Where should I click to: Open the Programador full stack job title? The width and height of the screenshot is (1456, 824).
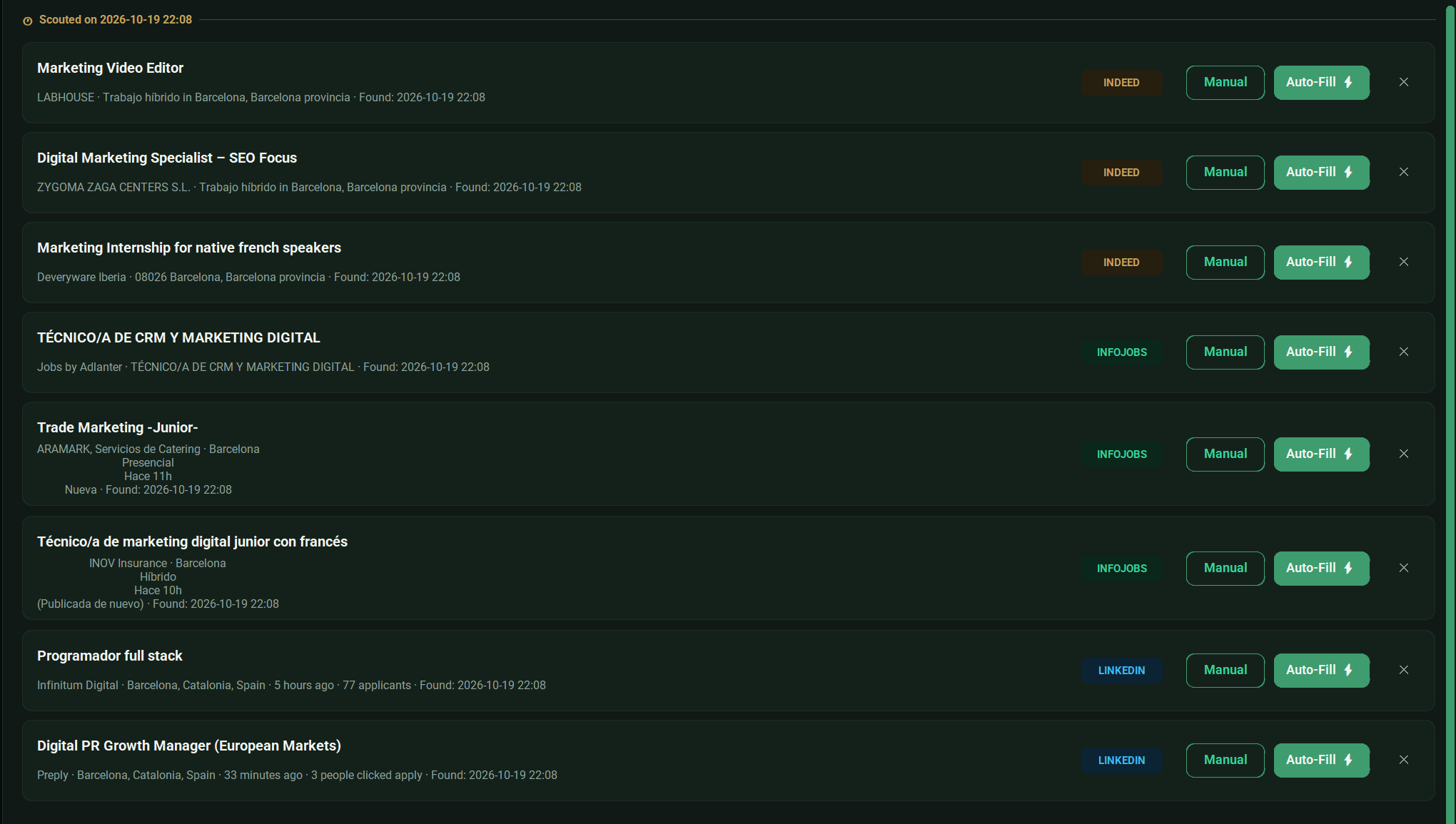pos(109,656)
